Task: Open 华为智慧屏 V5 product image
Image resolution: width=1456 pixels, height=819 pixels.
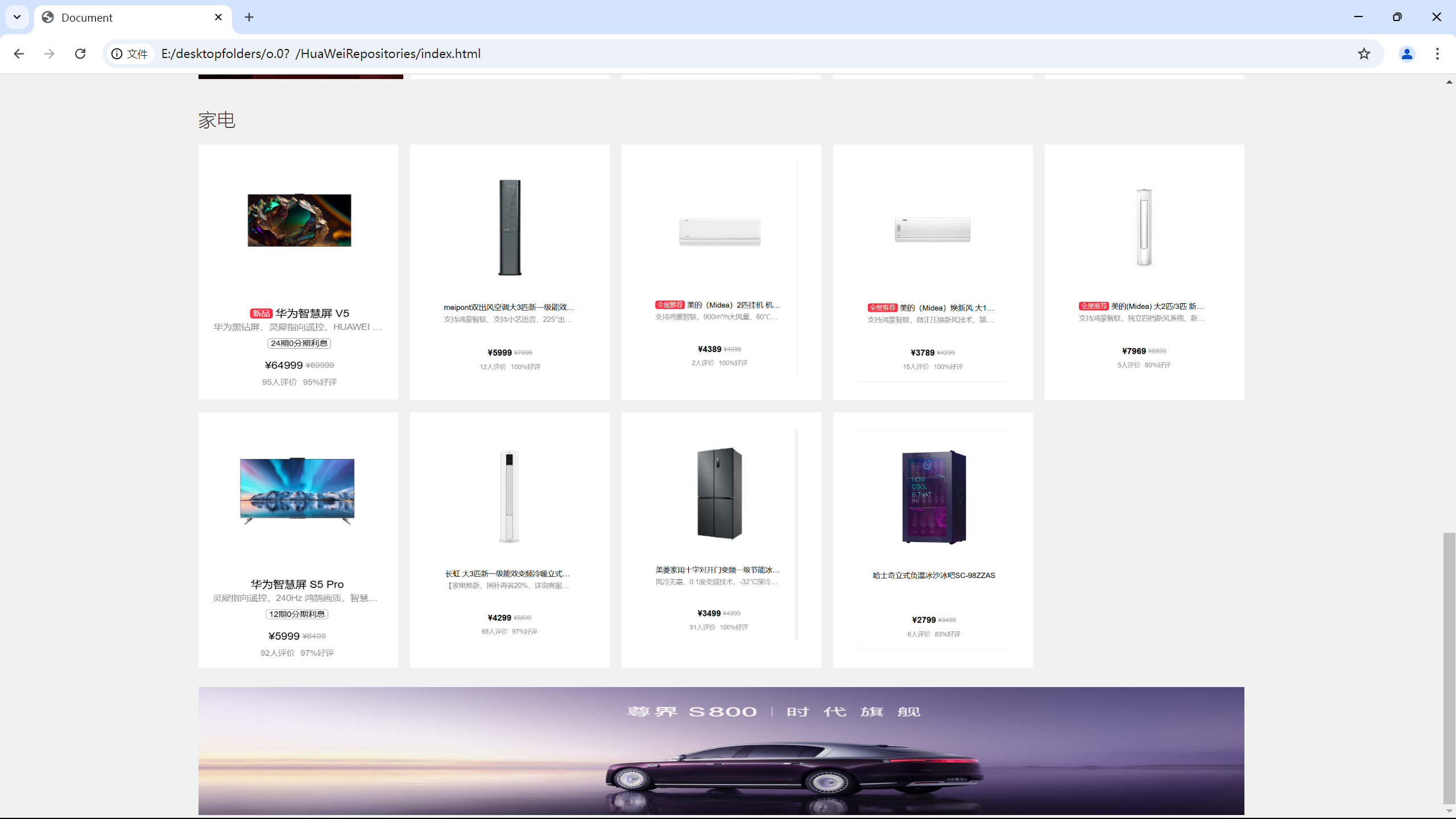Action: (299, 220)
